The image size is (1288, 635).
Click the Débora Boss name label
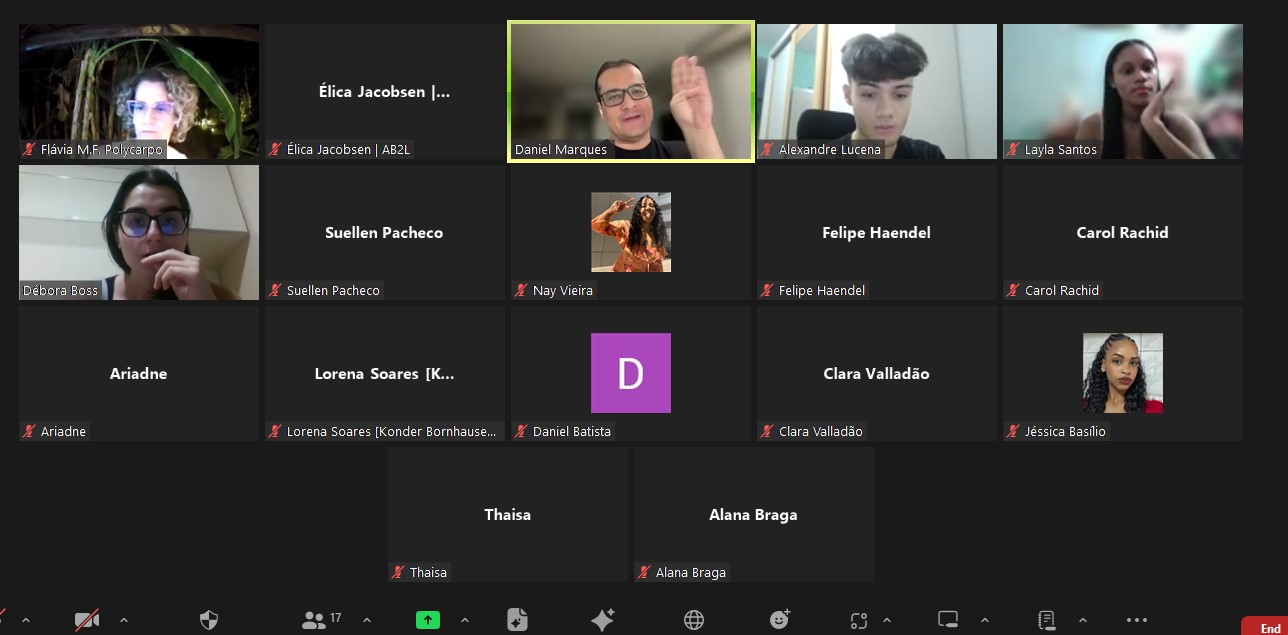61,291
